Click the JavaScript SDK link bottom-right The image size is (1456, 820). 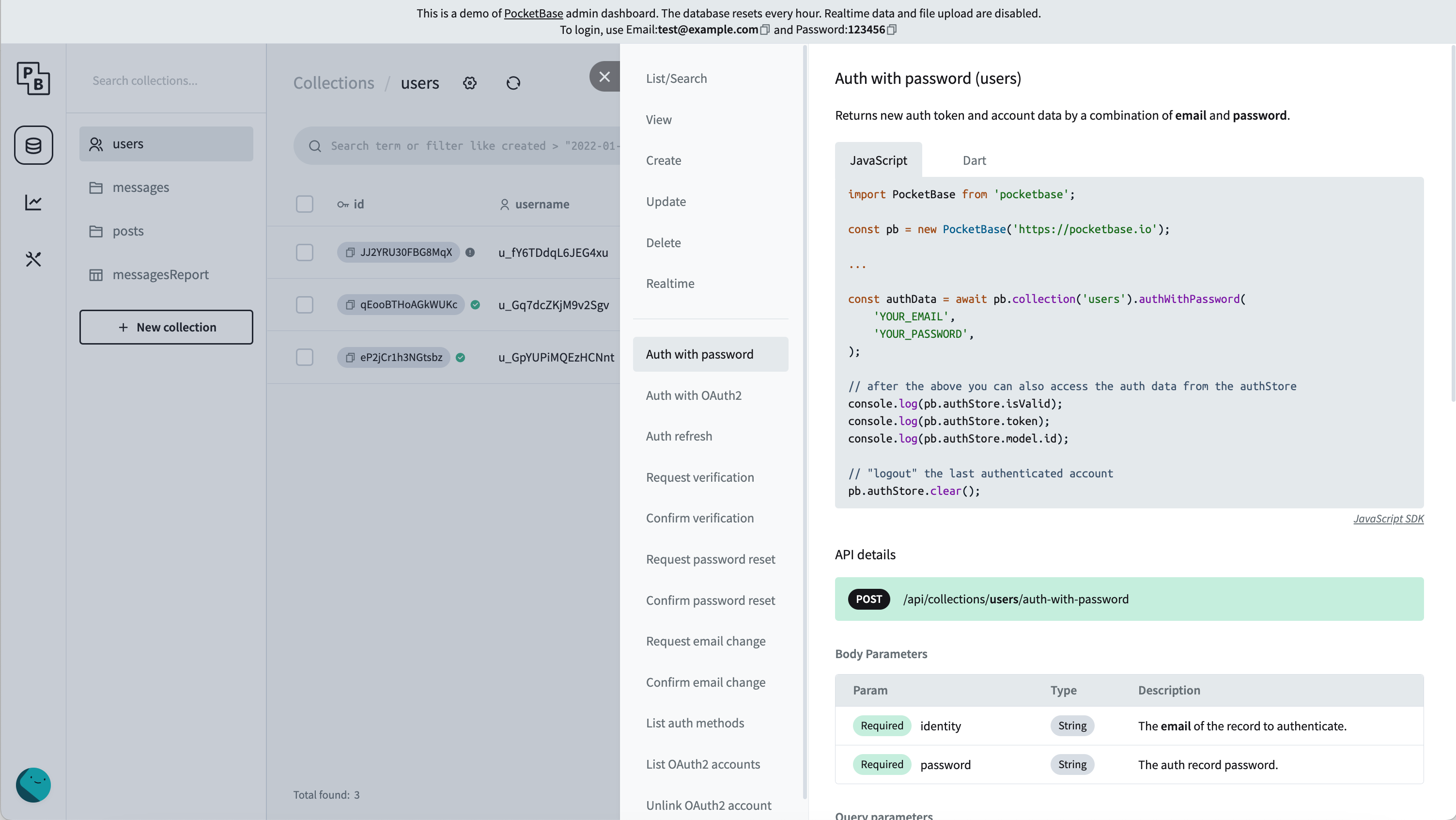[1388, 518]
